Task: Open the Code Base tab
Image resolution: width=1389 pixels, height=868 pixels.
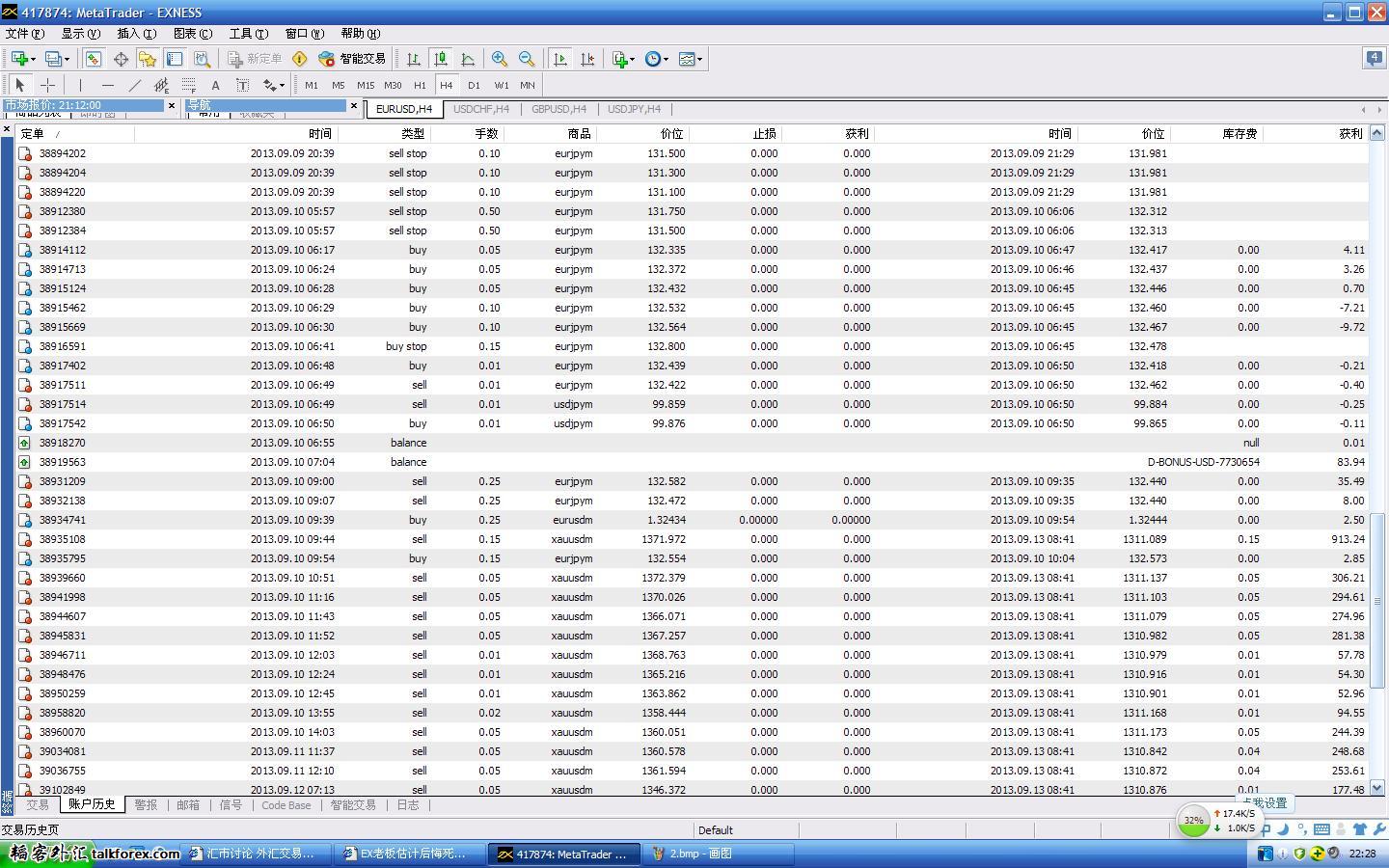Action: (286, 804)
